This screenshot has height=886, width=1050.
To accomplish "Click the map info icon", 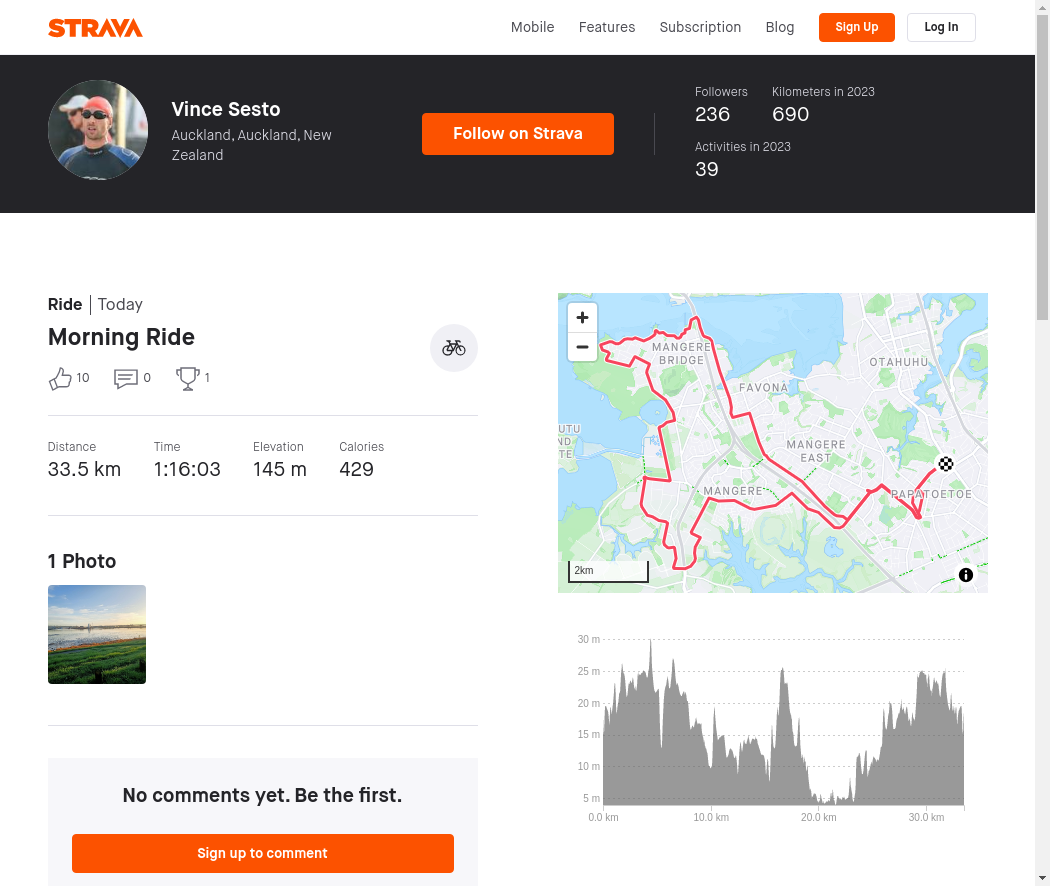I will (966, 575).
